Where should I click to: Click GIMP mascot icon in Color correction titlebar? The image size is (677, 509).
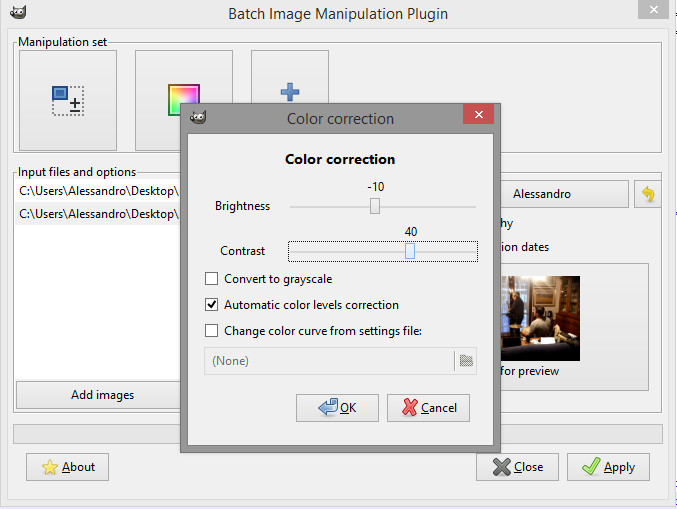point(198,117)
